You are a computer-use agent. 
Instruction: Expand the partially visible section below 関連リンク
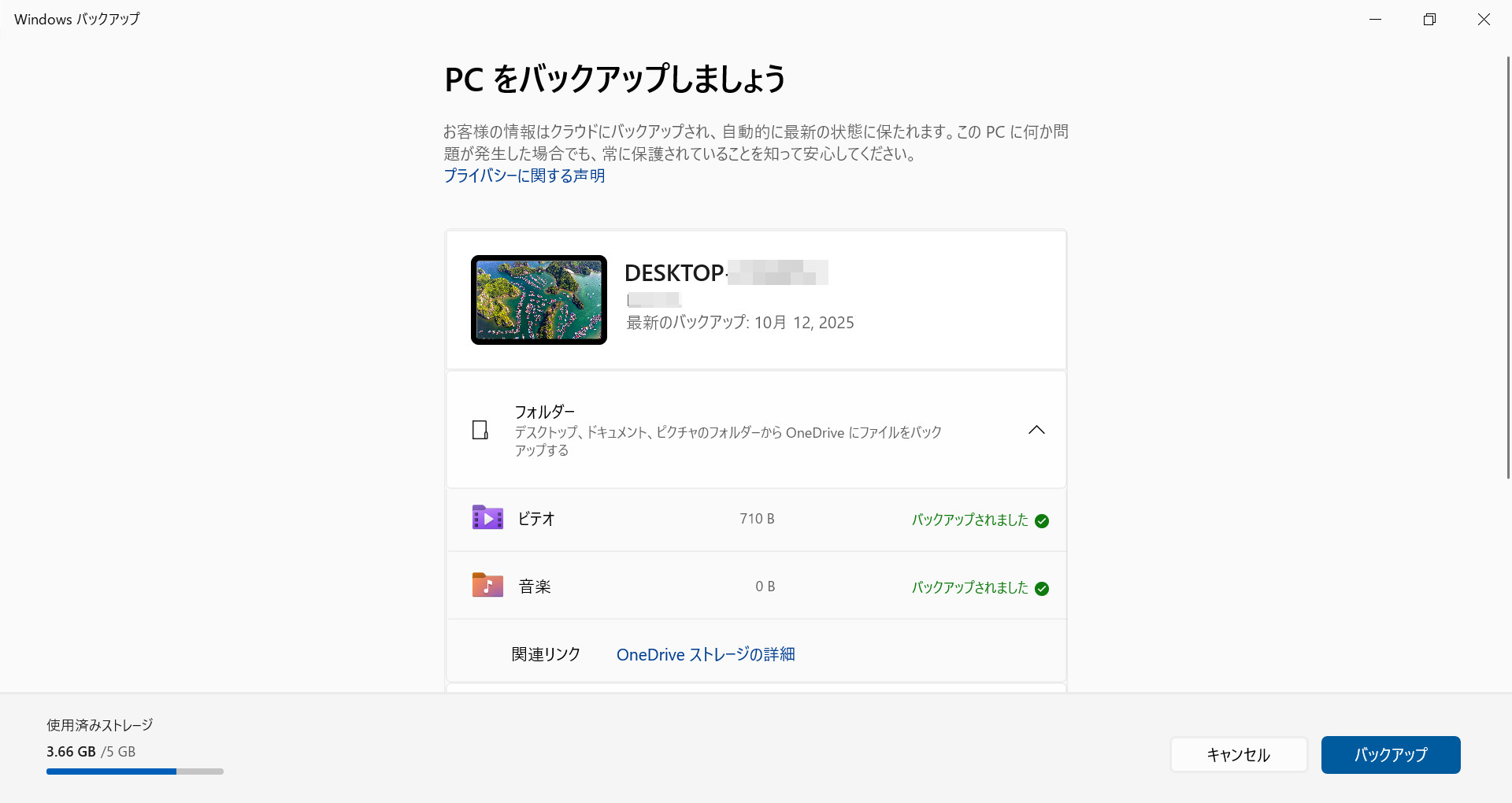point(755,689)
